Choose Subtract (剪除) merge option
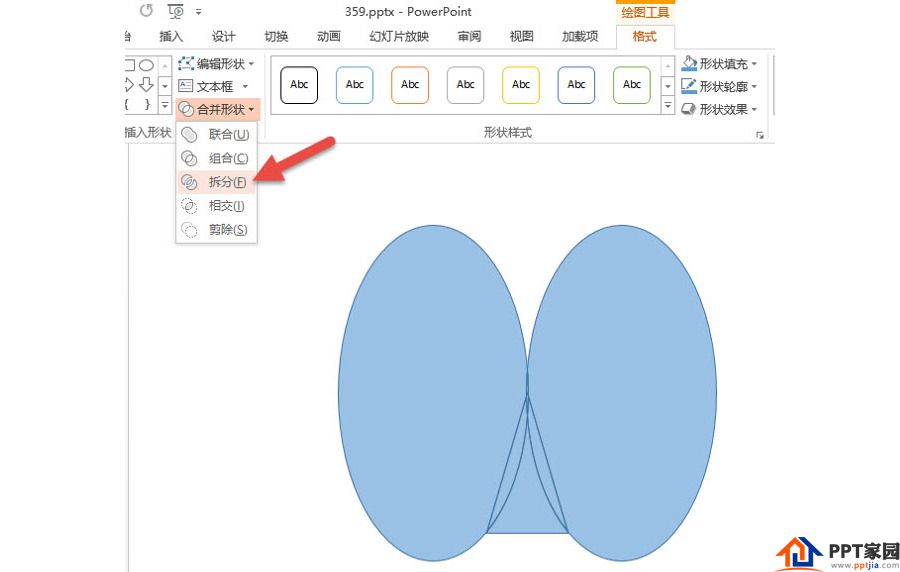900x572 pixels. point(216,229)
